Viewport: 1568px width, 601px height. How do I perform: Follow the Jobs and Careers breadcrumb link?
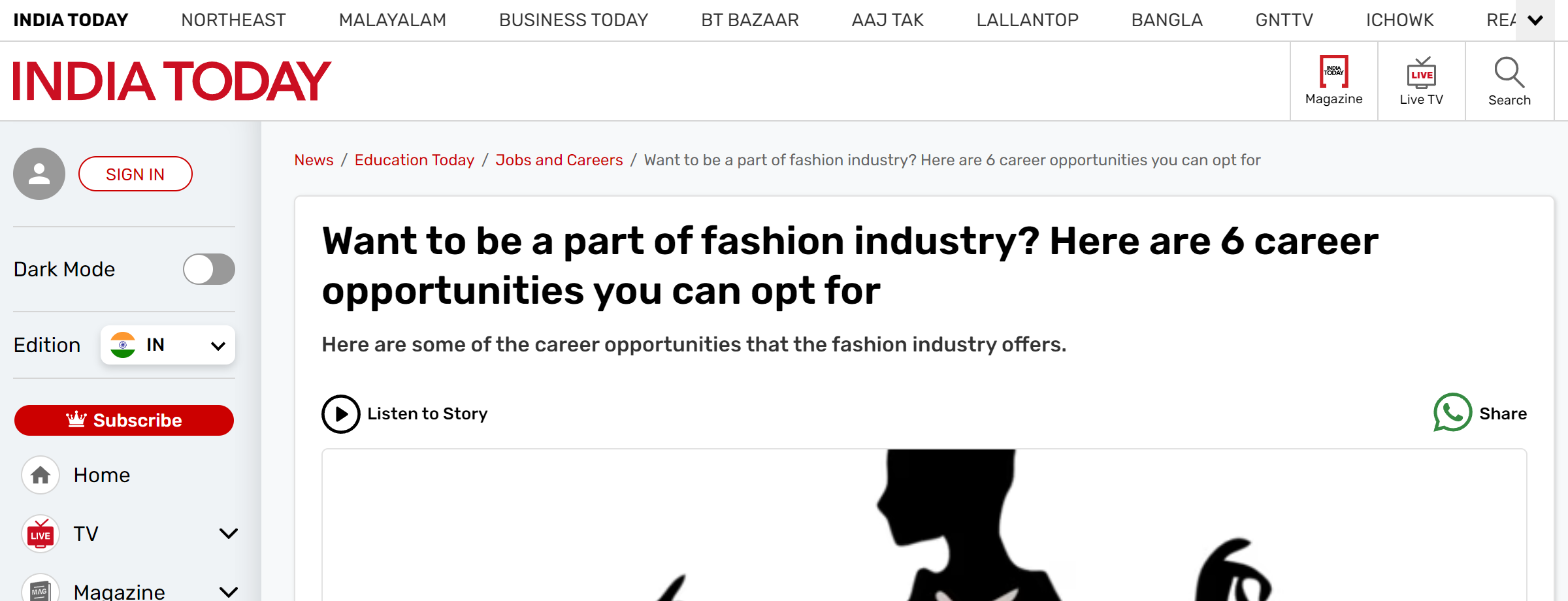point(559,160)
